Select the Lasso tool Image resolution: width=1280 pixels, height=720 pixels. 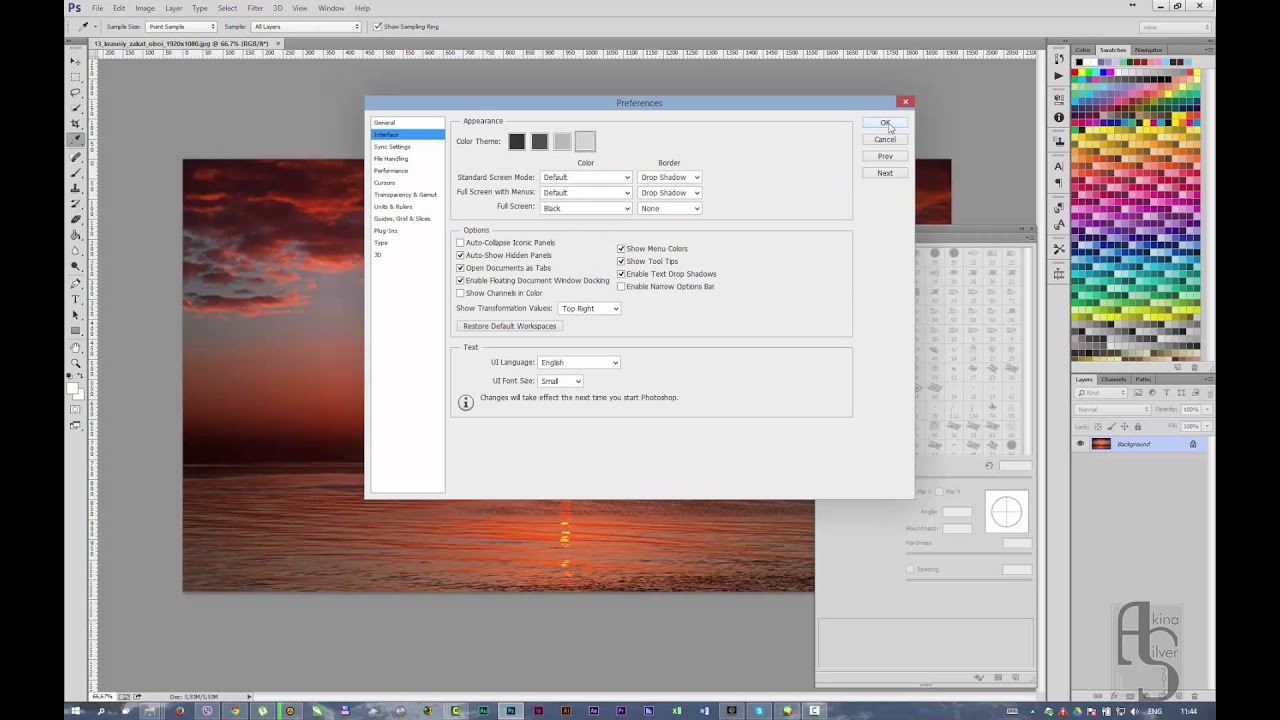click(76, 92)
